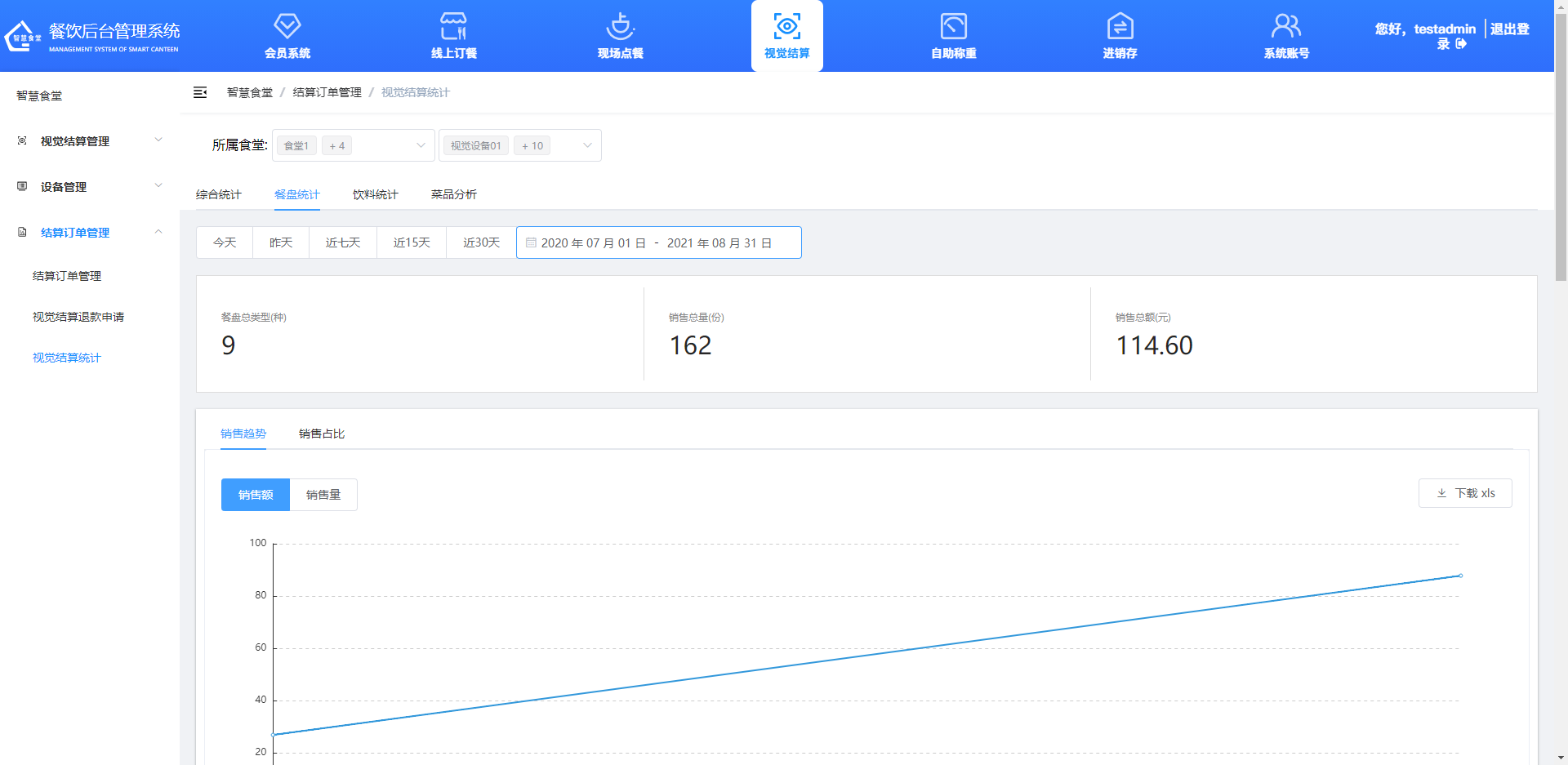Click the right end data point on chart
The width and height of the screenshot is (1568, 765).
pyautogui.click(x=1460, y=576)
